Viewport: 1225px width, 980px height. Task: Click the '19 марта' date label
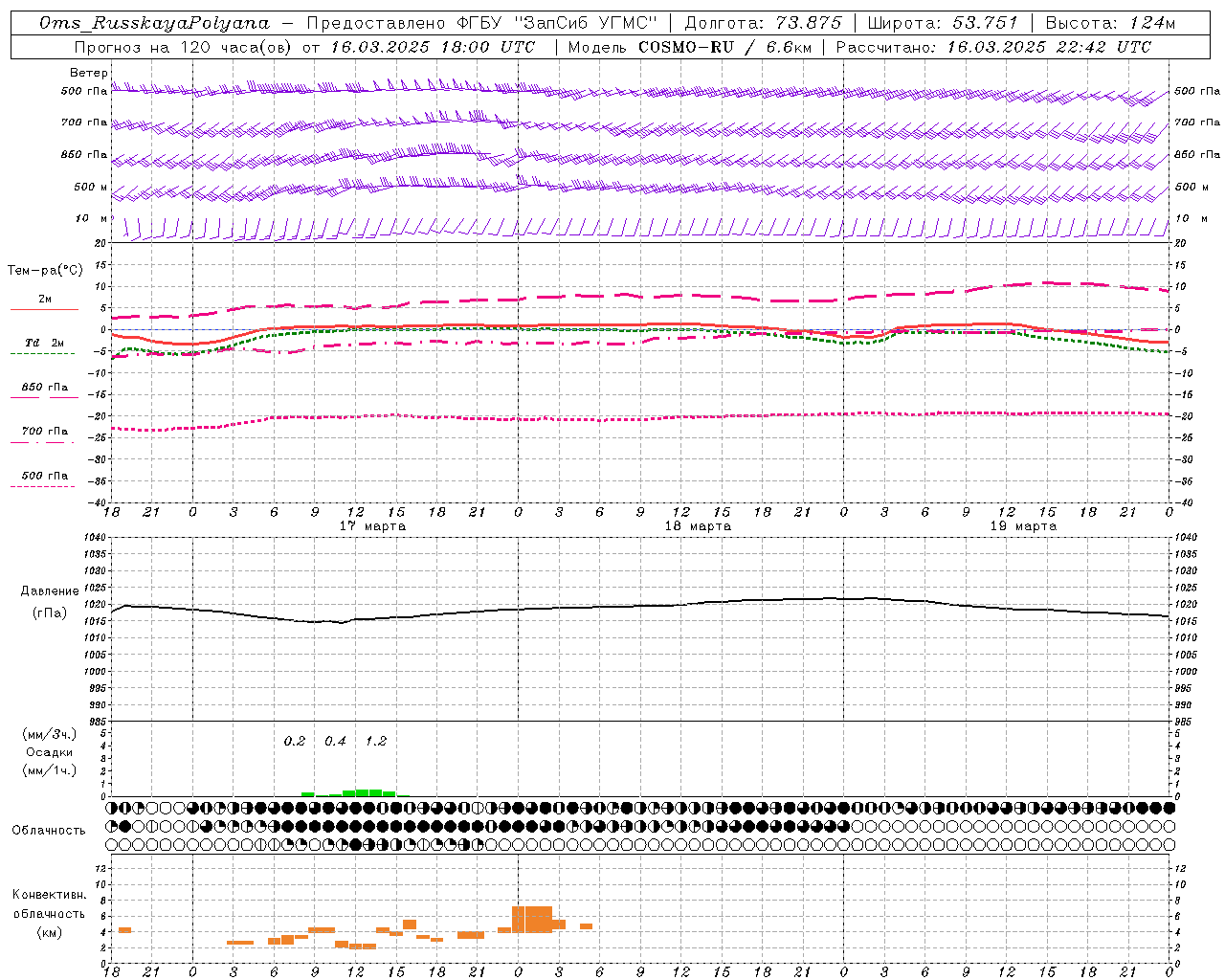(1023, 526)
